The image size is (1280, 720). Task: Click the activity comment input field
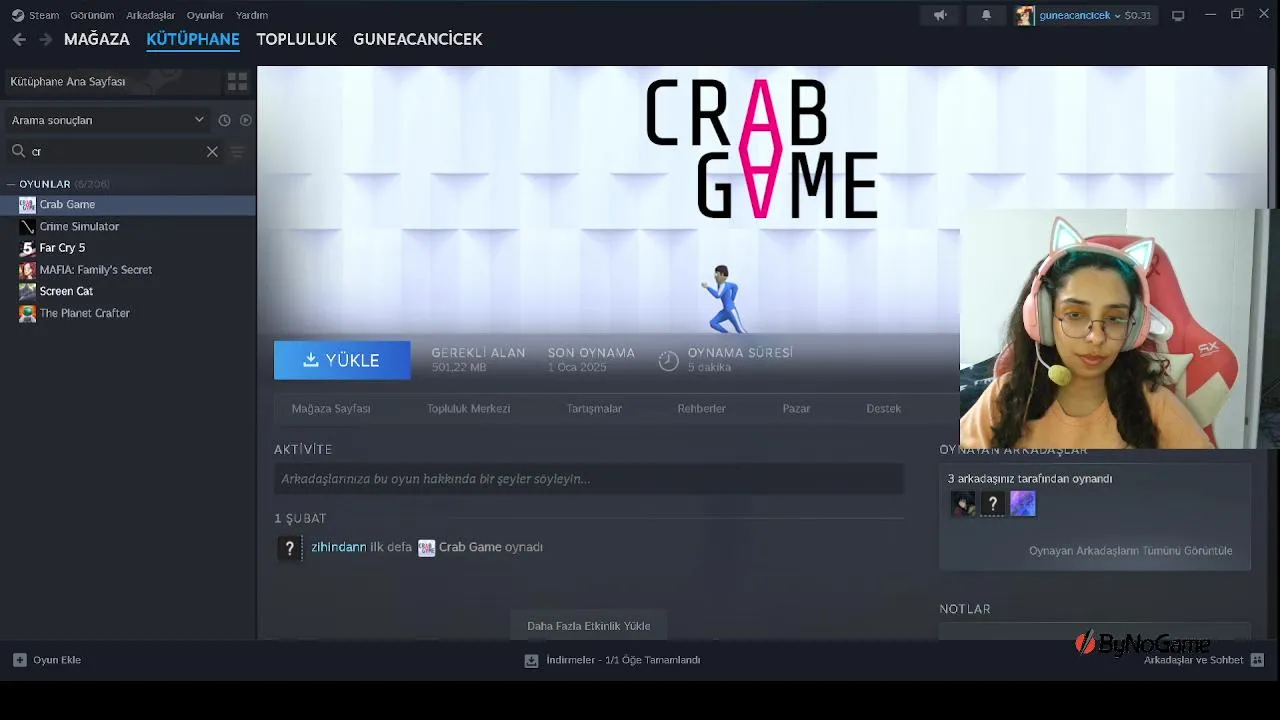(589, 479)
